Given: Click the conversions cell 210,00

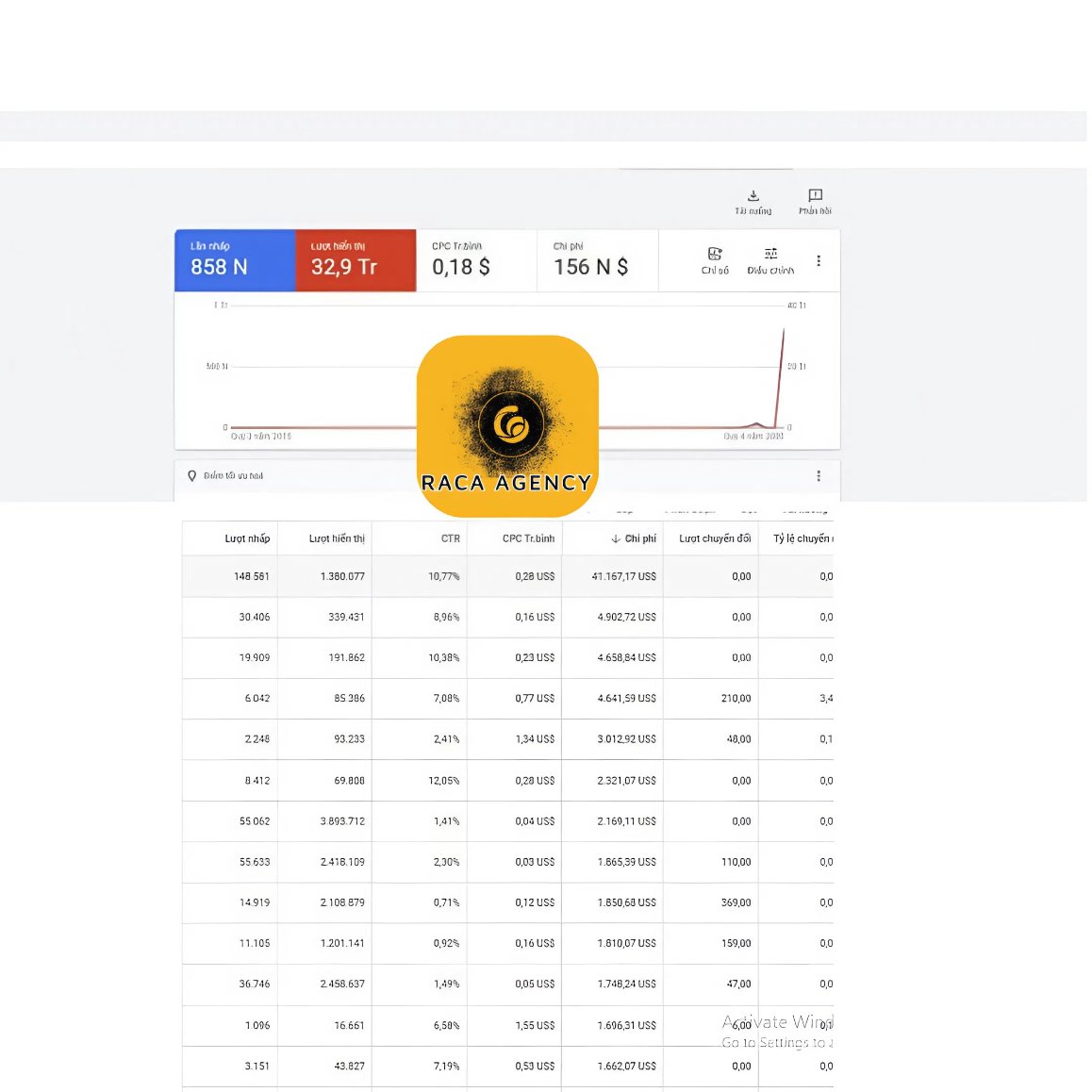Looking at the screenshot, I should (x=736, y=698).
